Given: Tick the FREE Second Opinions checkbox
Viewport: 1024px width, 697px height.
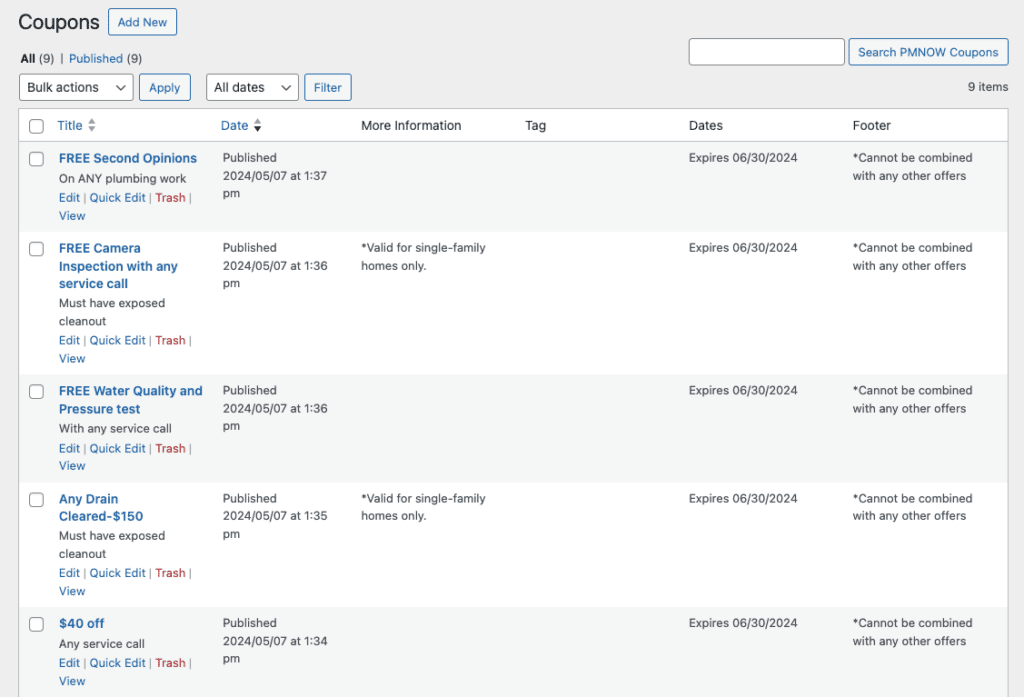Looking at the screenshot, I should click(x=37, y=159).
